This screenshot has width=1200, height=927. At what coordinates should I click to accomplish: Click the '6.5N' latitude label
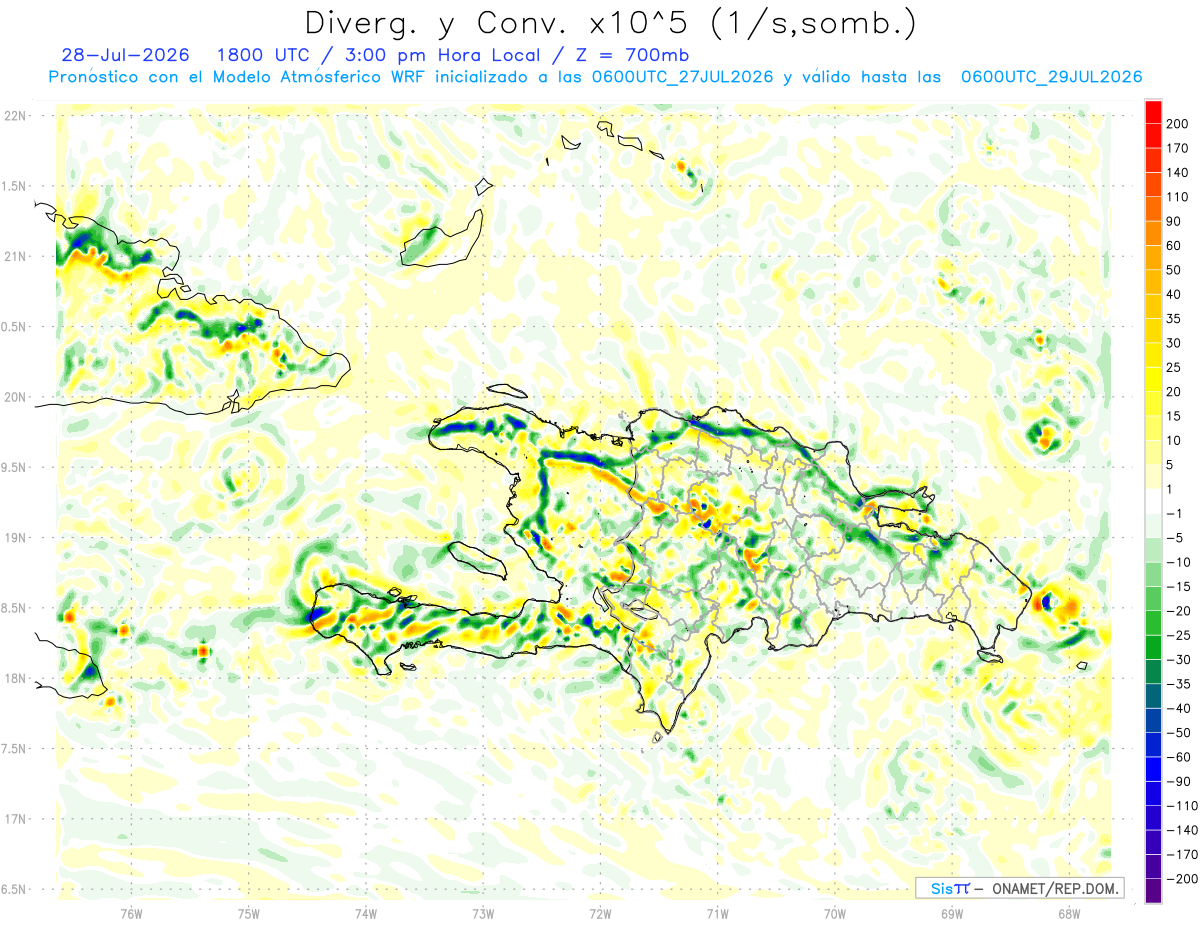click(x=15, y=889)
